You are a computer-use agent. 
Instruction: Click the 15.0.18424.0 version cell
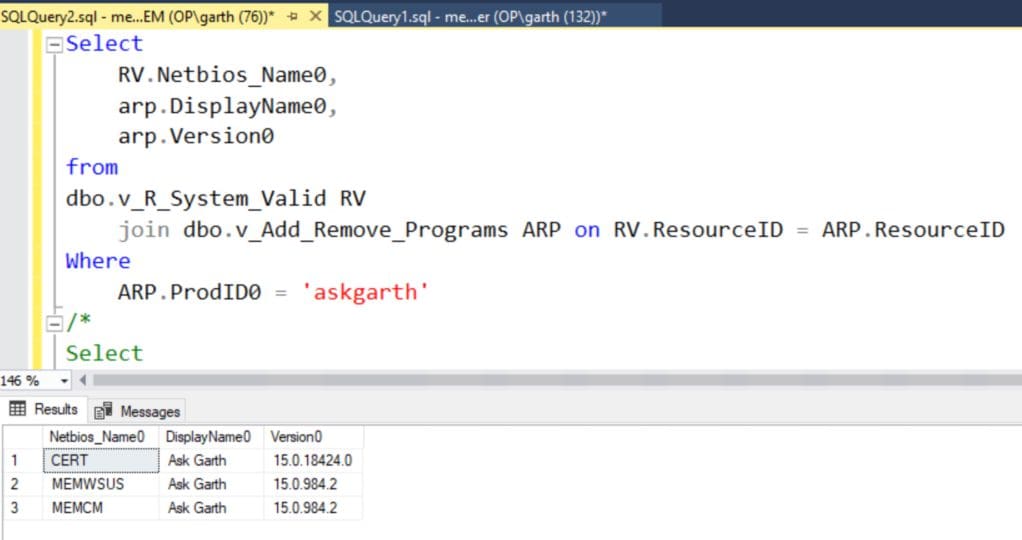[313, 460]
